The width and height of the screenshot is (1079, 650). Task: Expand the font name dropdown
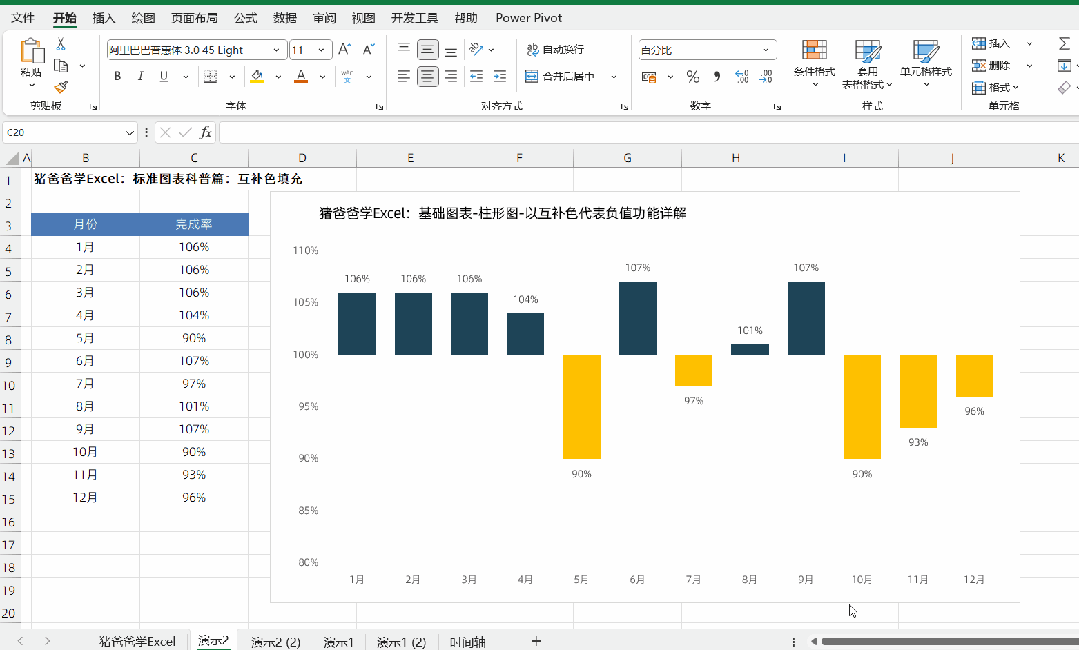[276, 50]
